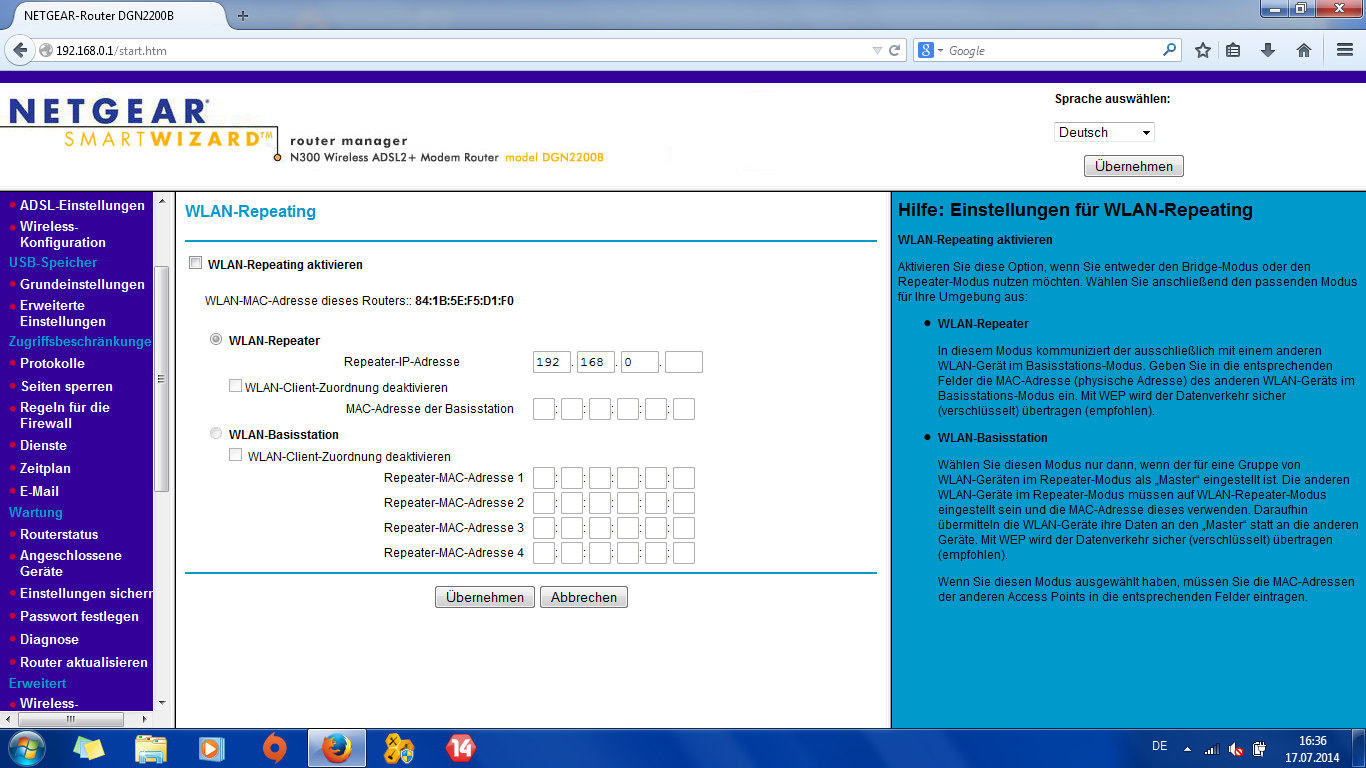
Task: Open Dienste in the sidebar
Action: tap(43, 445)
